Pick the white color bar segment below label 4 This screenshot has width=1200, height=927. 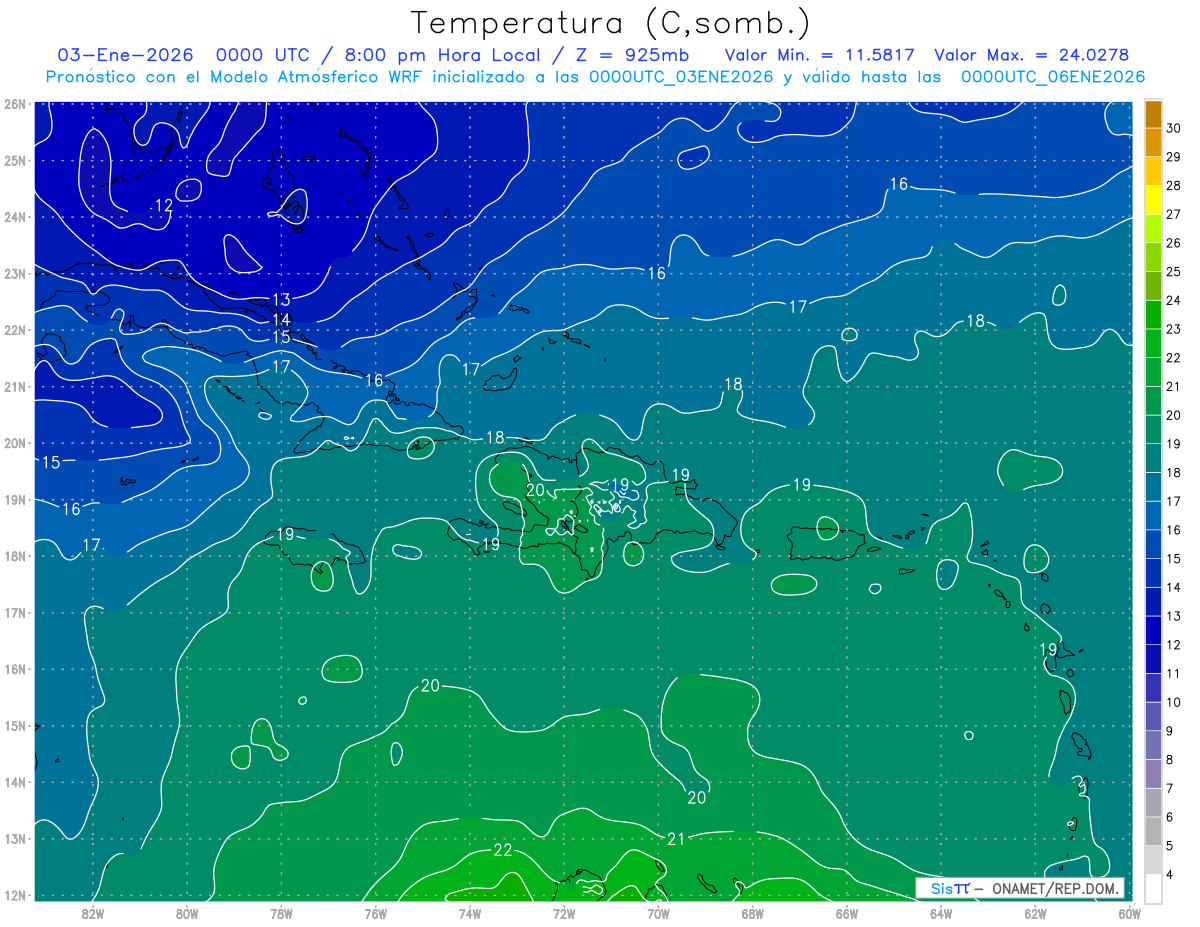(x=1153, y=888)
